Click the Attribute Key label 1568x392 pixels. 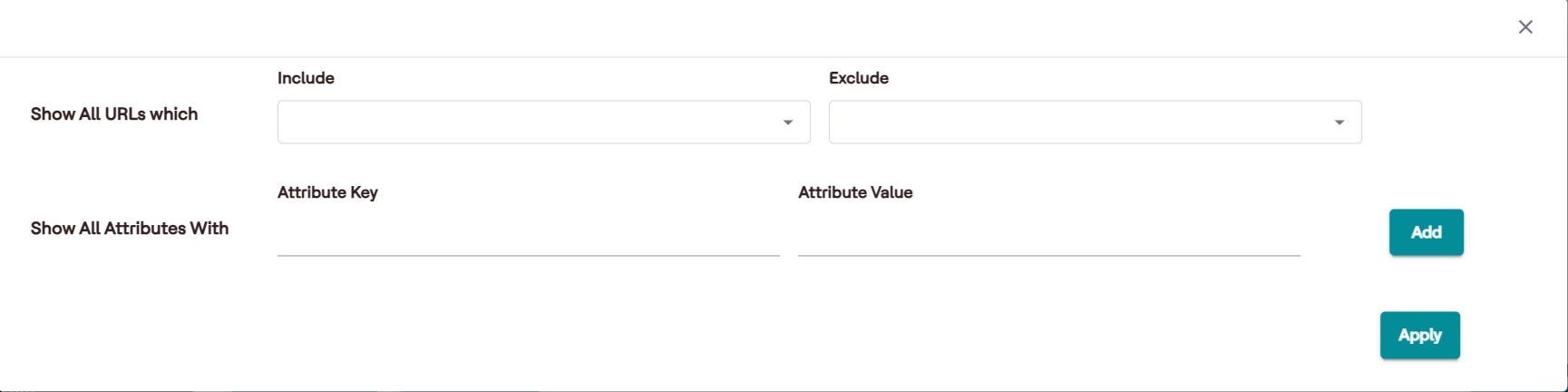pyautogui.click(x=327, y=192)
